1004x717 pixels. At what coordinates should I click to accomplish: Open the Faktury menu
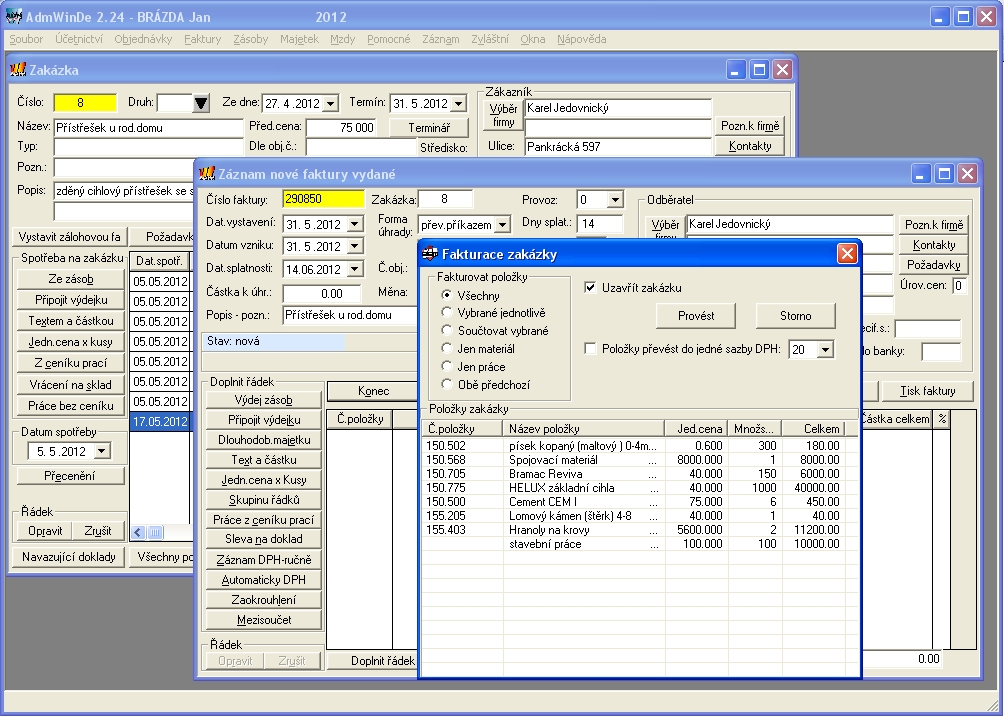tap(202, 39)
